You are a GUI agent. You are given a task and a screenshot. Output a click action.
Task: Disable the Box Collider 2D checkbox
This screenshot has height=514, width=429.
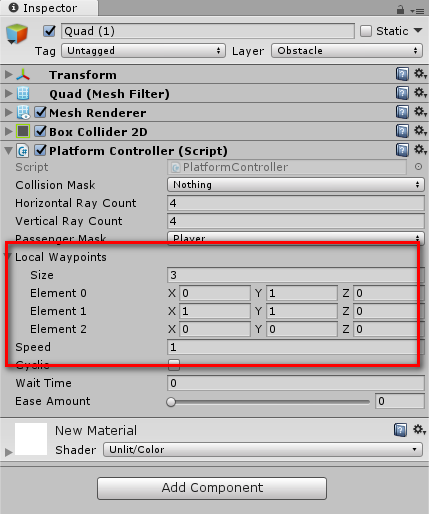40,131
